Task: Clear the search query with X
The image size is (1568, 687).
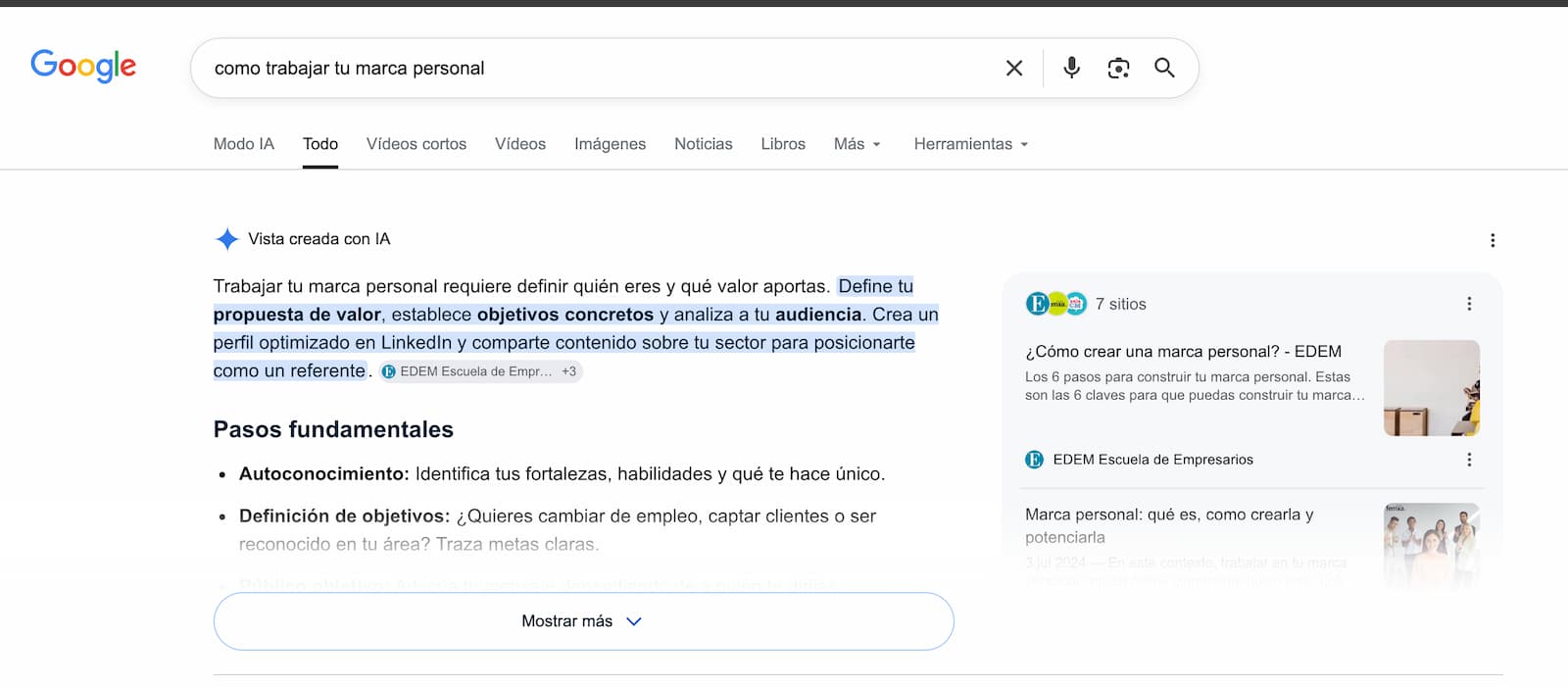Action: tap(1014, 68)
